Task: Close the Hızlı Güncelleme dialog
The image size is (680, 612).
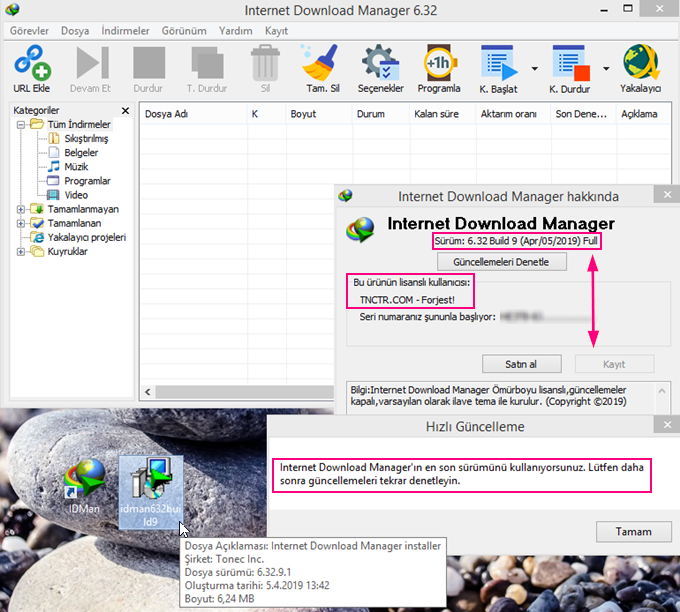Action: point(667,425)
